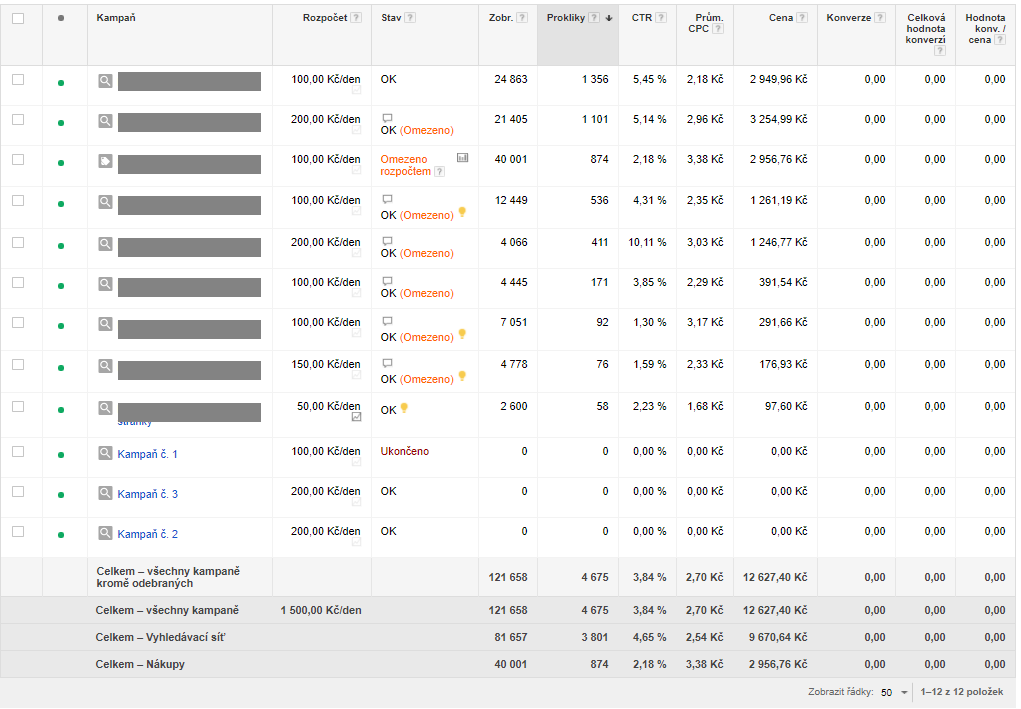The height and width of the screenshot is (709, 1021).
Task: Click the search icon beside Kampaň č. 1
Action: tap(105, 453)
